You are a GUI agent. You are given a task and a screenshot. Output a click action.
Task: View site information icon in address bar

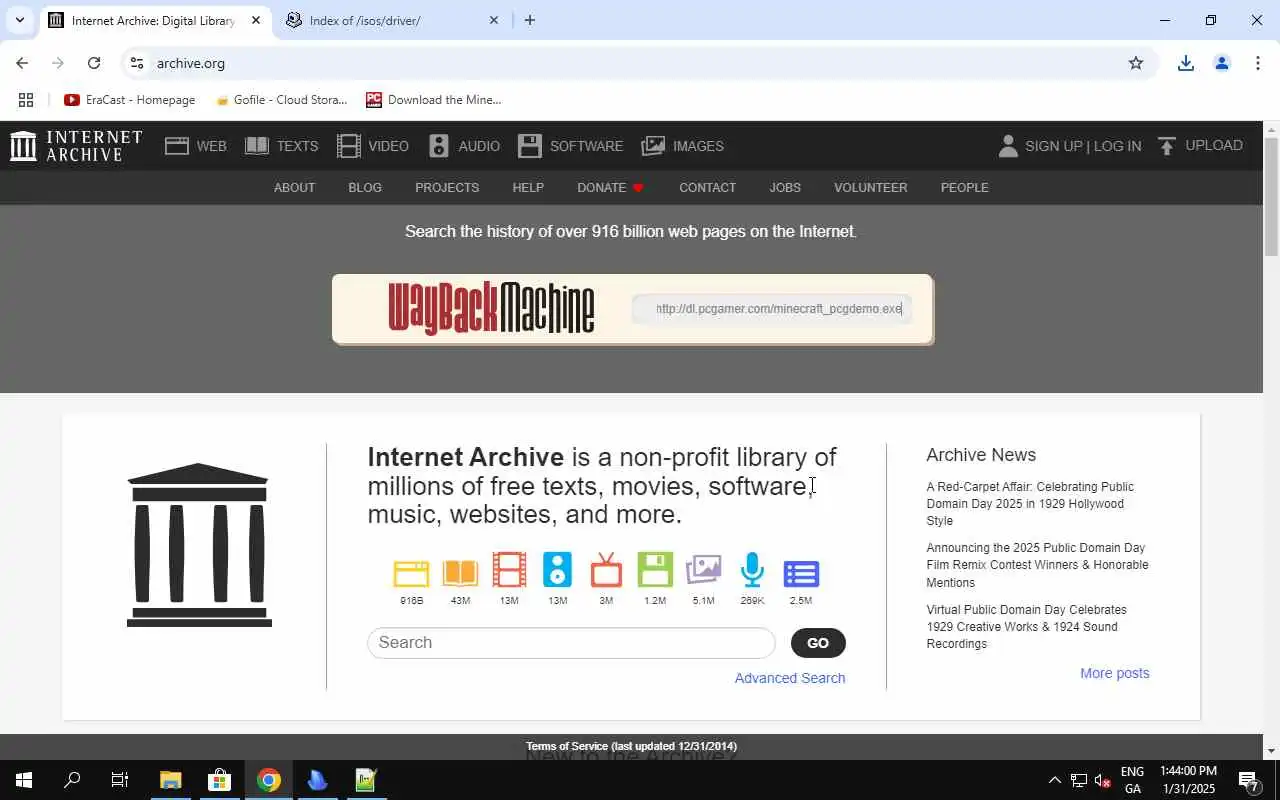tap(137, 63)
